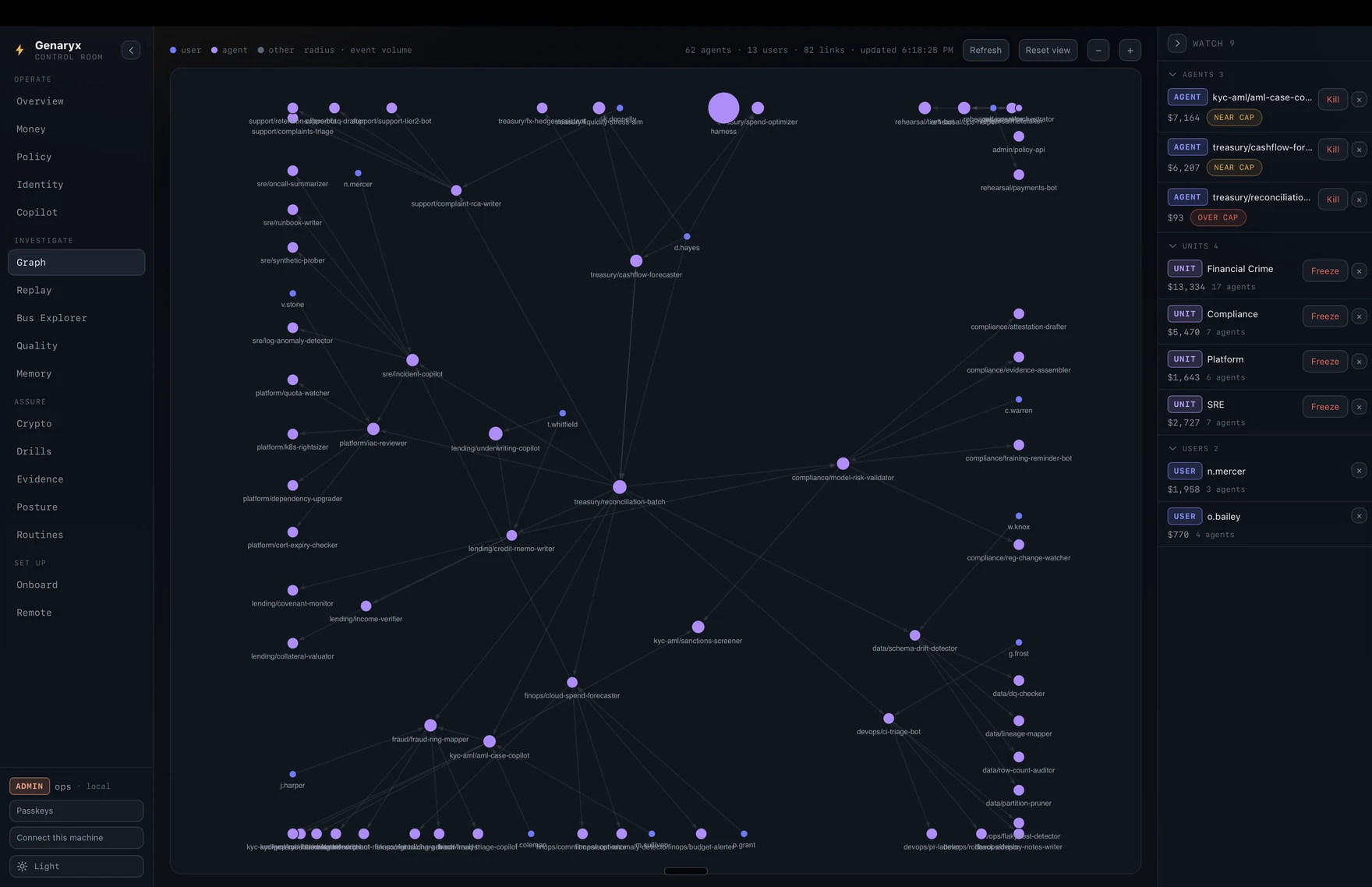Zoom out the graph with minus button
Image resolution: width=1372 pixels, height=887 pixels.
(x=1098, y=50)
